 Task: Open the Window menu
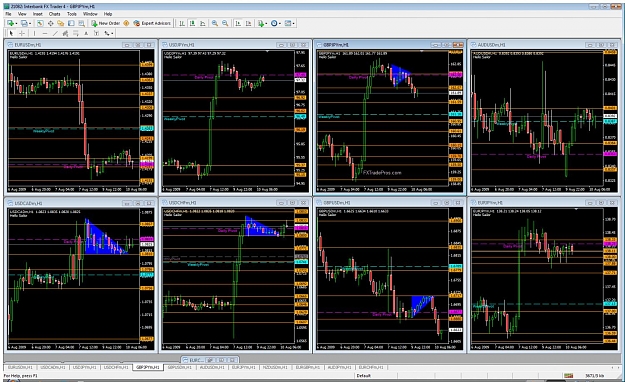click(x=90, y=14)
